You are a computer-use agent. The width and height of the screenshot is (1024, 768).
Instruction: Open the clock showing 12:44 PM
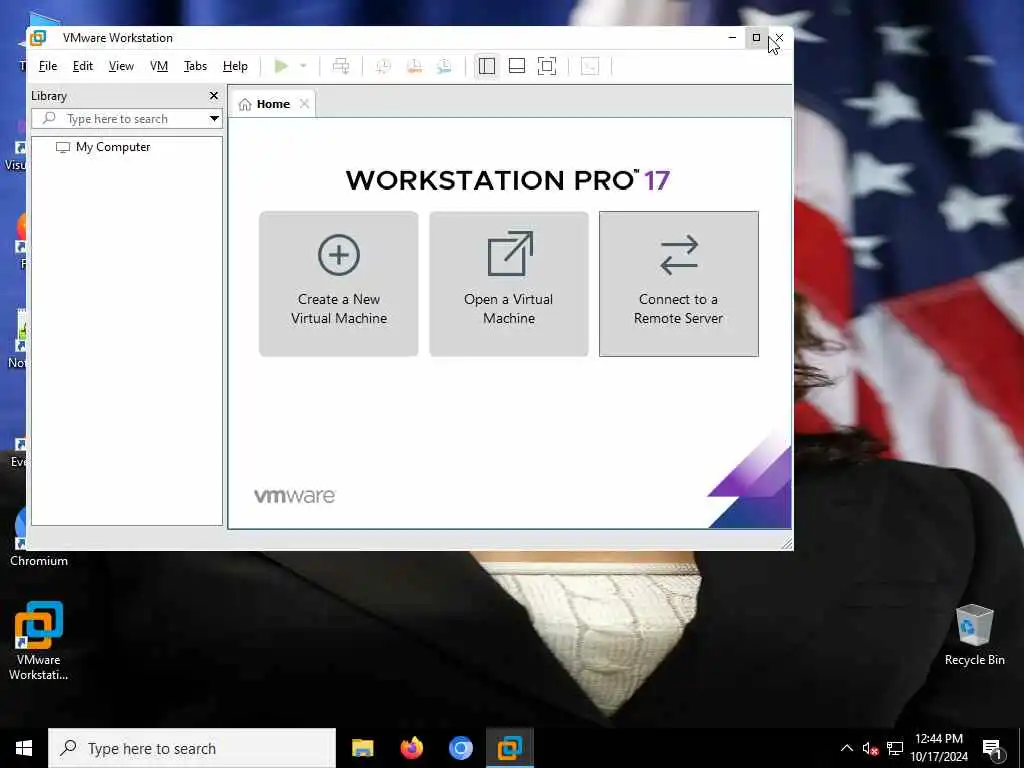coord(939,748)
